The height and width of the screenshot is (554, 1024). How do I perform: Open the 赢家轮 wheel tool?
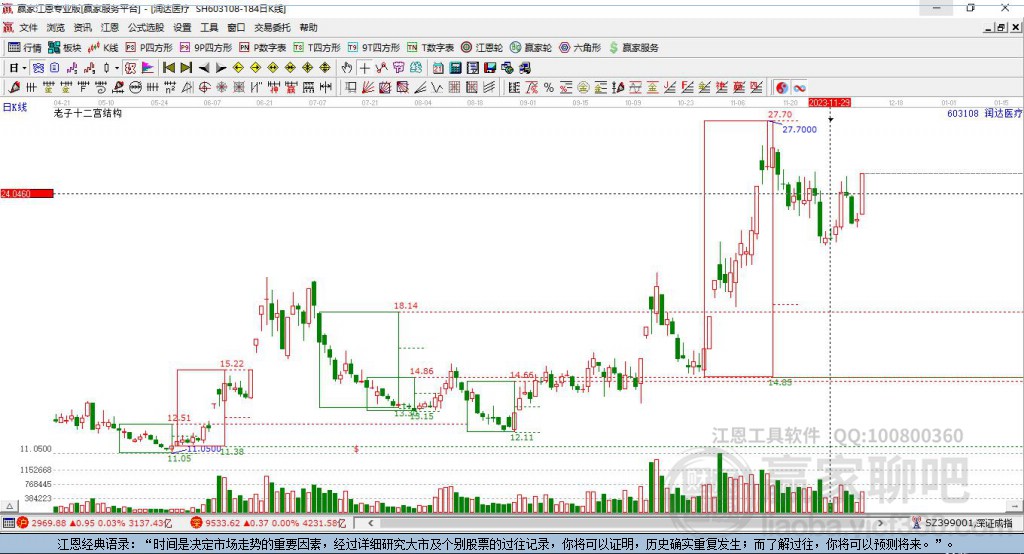[531, 48]
